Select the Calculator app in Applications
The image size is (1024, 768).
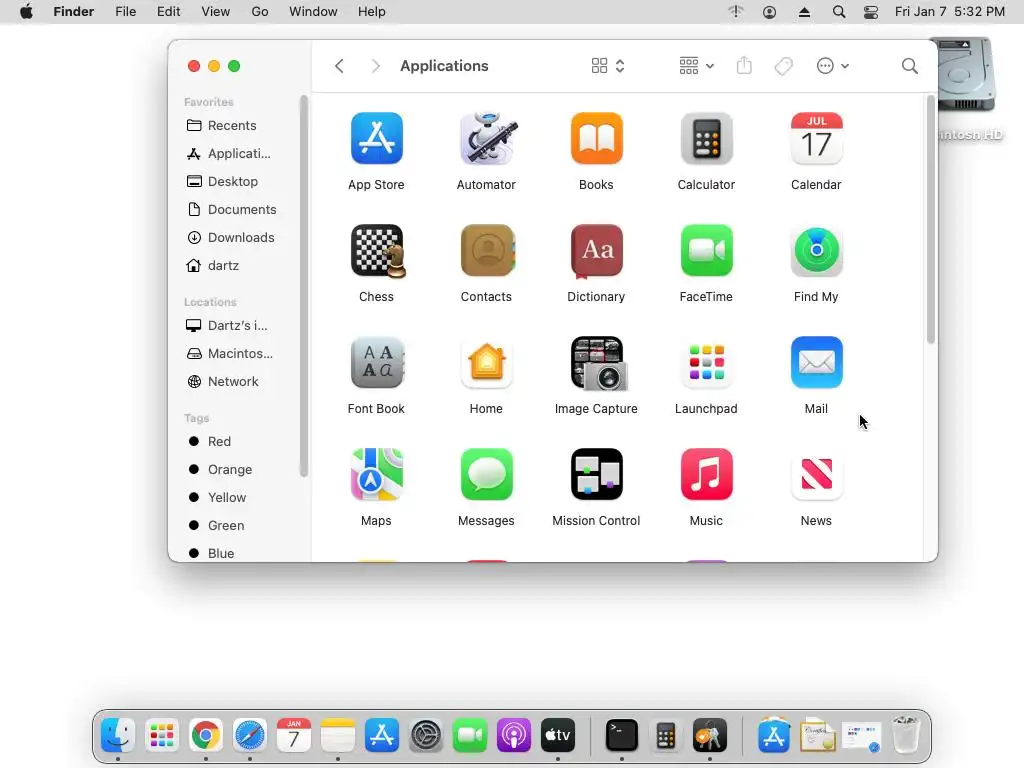click(x=706, y=138)
